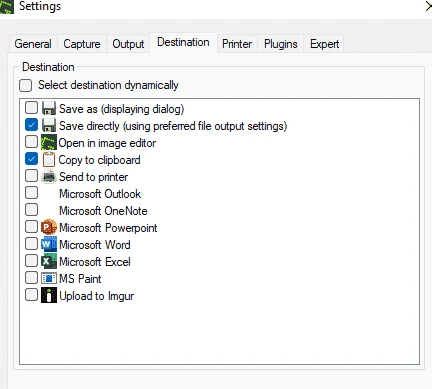Check the MS Paint checkbox
Viewport: 432px width, 389px height.
[31, 278]
